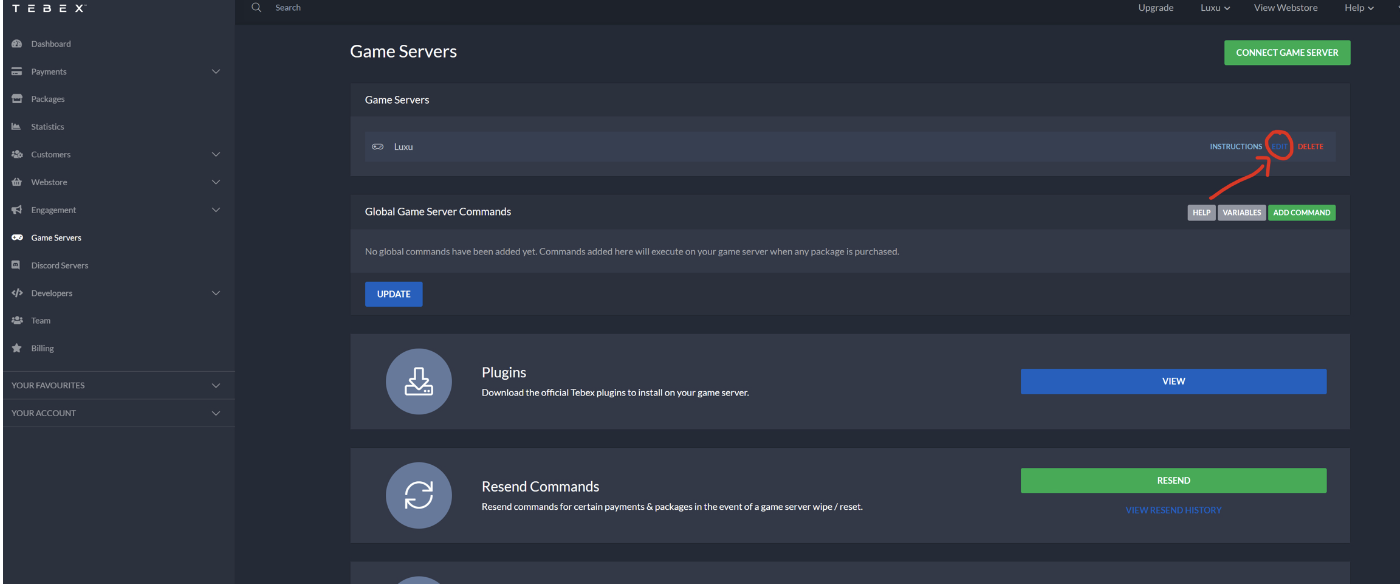Click the blue Update button
Screen dimensions: 1400x584
point(394,294)
